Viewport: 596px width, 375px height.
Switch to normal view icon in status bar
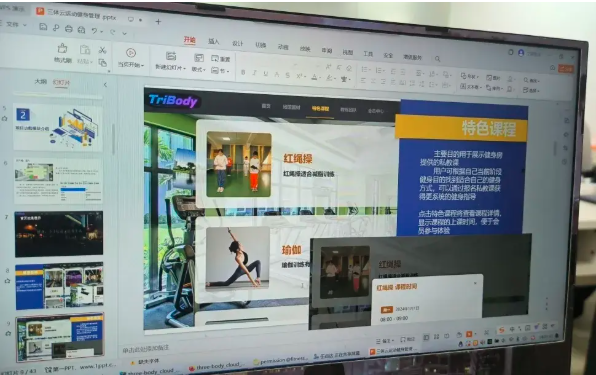(x=426, y=337)
